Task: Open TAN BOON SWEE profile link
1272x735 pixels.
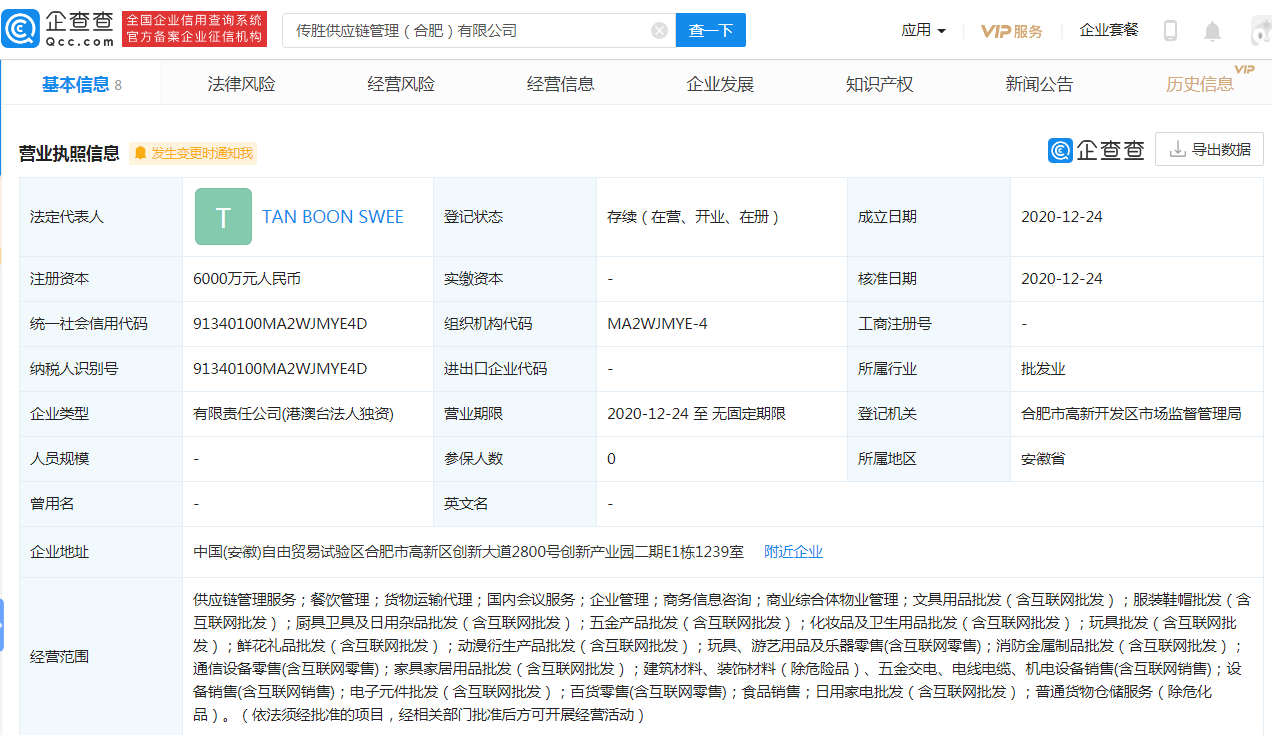Action: coord(333,217)
